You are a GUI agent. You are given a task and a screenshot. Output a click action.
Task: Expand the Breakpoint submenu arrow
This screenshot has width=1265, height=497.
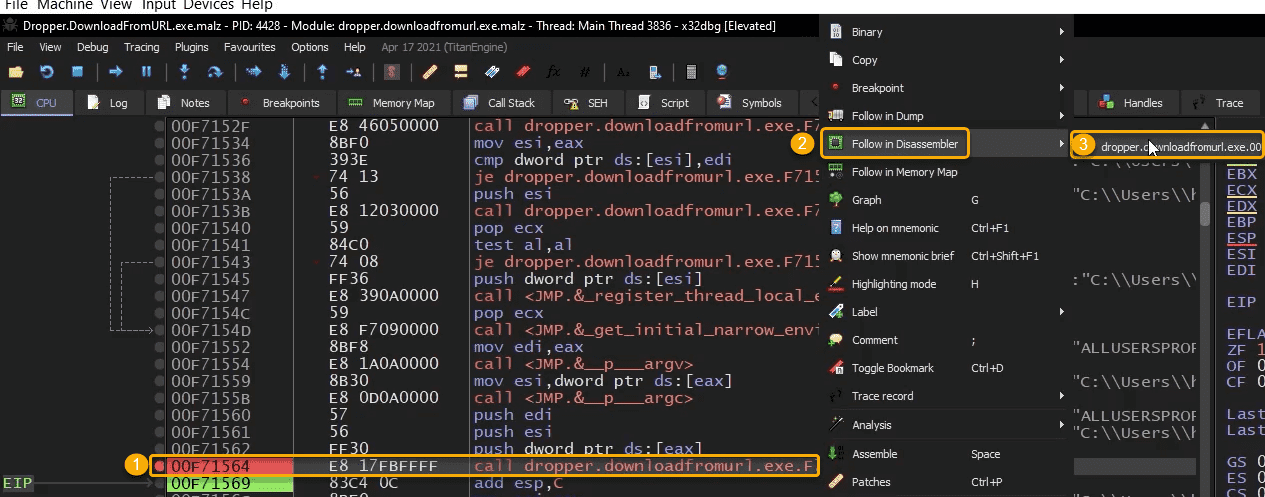click(x=1061, y=88)
